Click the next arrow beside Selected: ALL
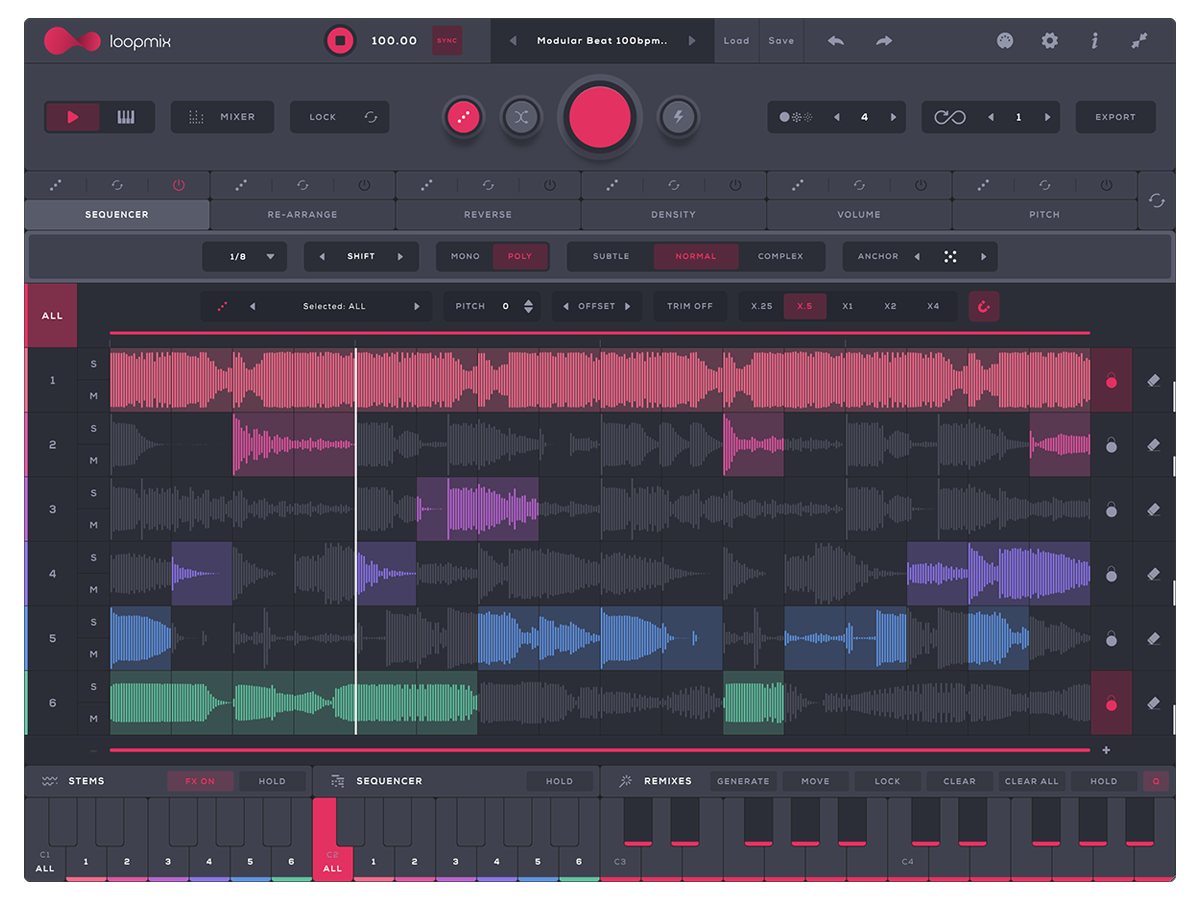Viewport: 1200px width, 900px height. 417,306
